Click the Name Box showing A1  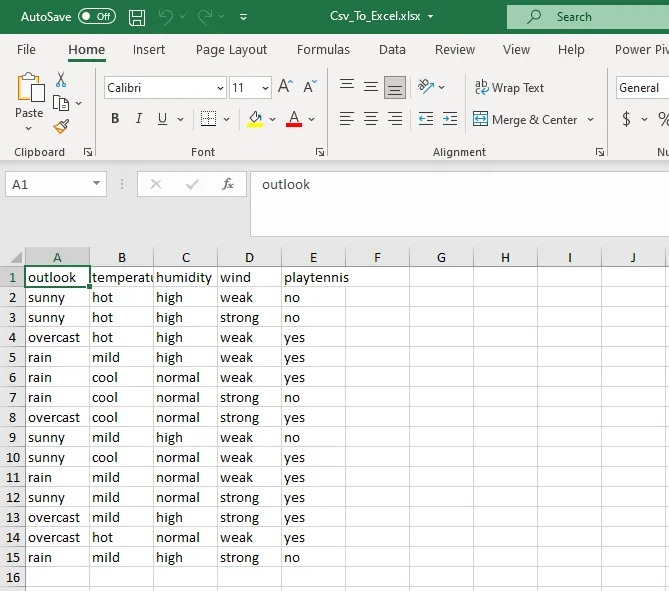[47, 184]
